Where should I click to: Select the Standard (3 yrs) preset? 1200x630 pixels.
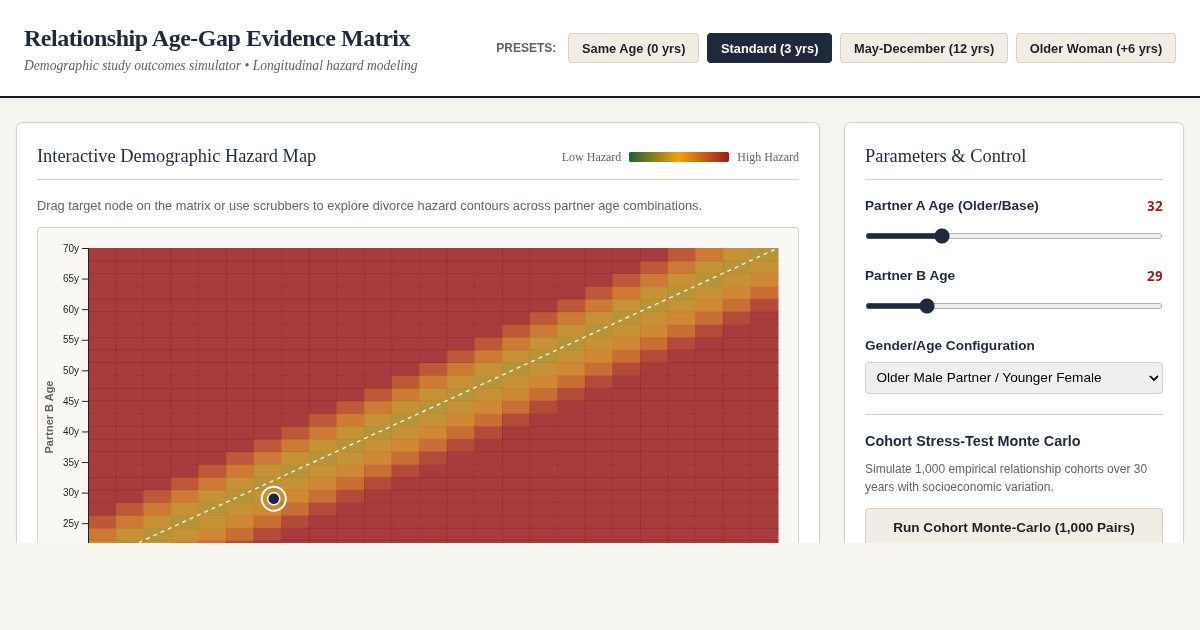tap(769, 48)
